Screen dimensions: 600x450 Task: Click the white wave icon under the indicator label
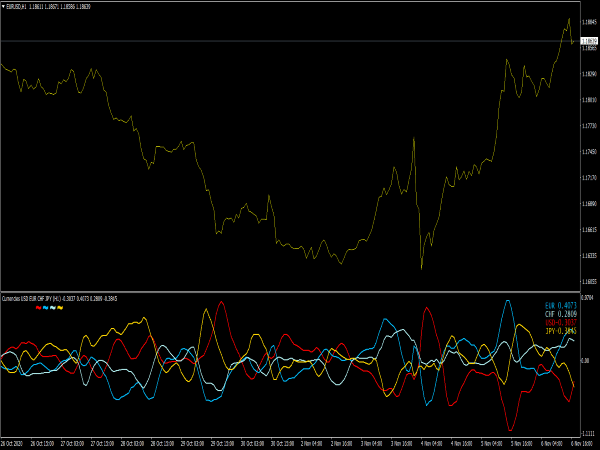tap(53, 308)
